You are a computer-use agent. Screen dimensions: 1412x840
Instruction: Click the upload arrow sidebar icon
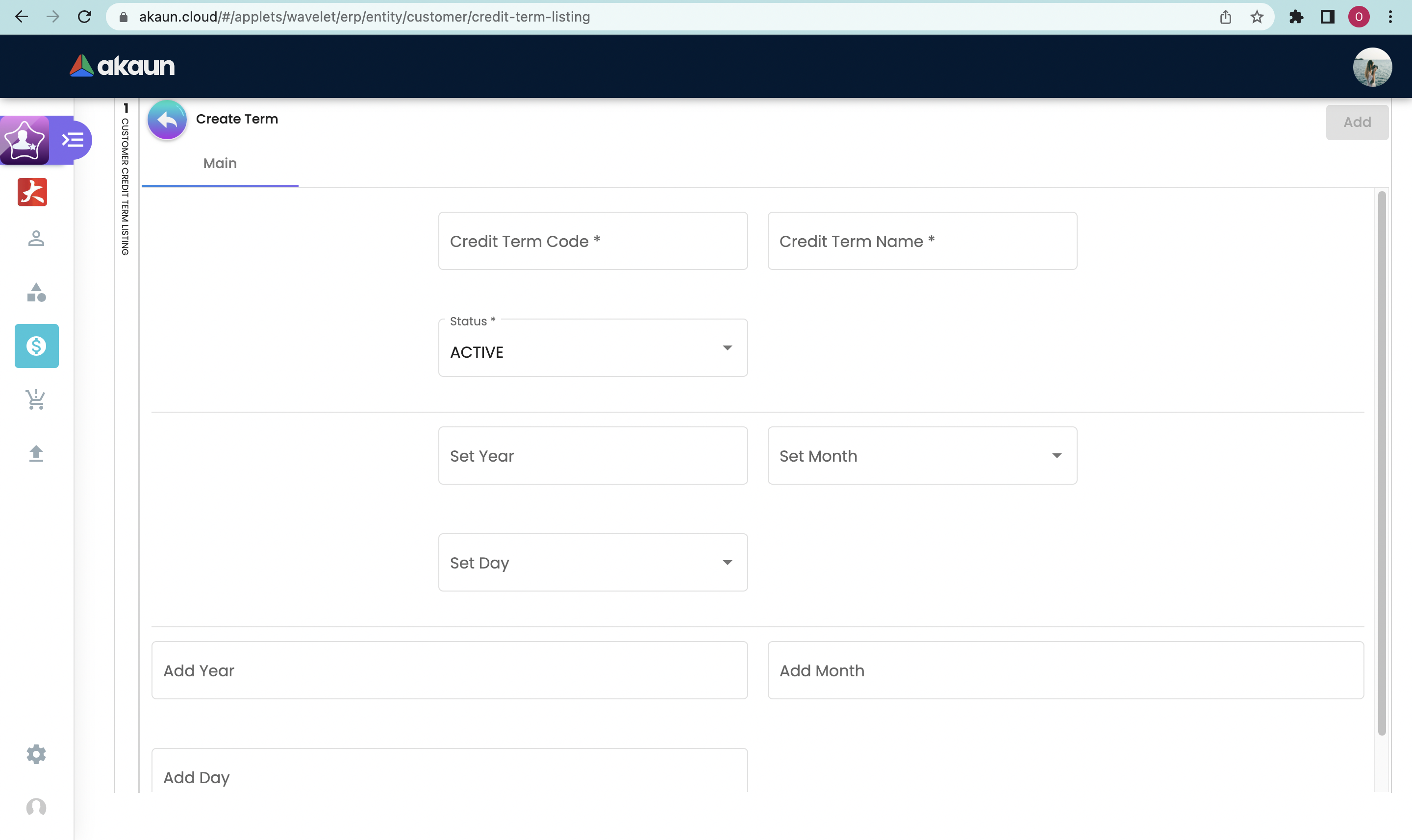click(36, 453)
